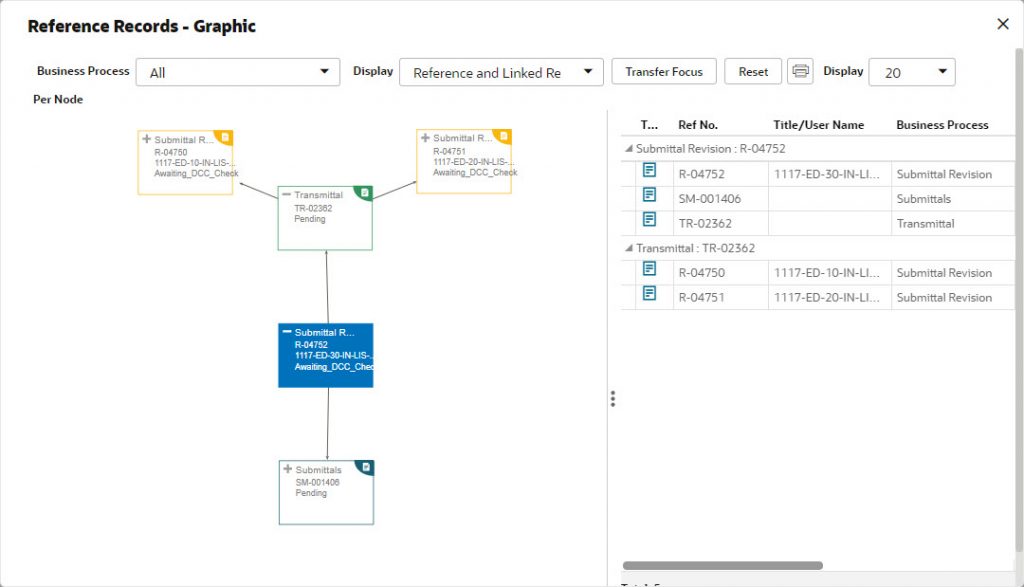Open the Reference and Linked Records display dropdown
Screen dimensions: 1024x587
pyautogui.click(x=501, y=72)
